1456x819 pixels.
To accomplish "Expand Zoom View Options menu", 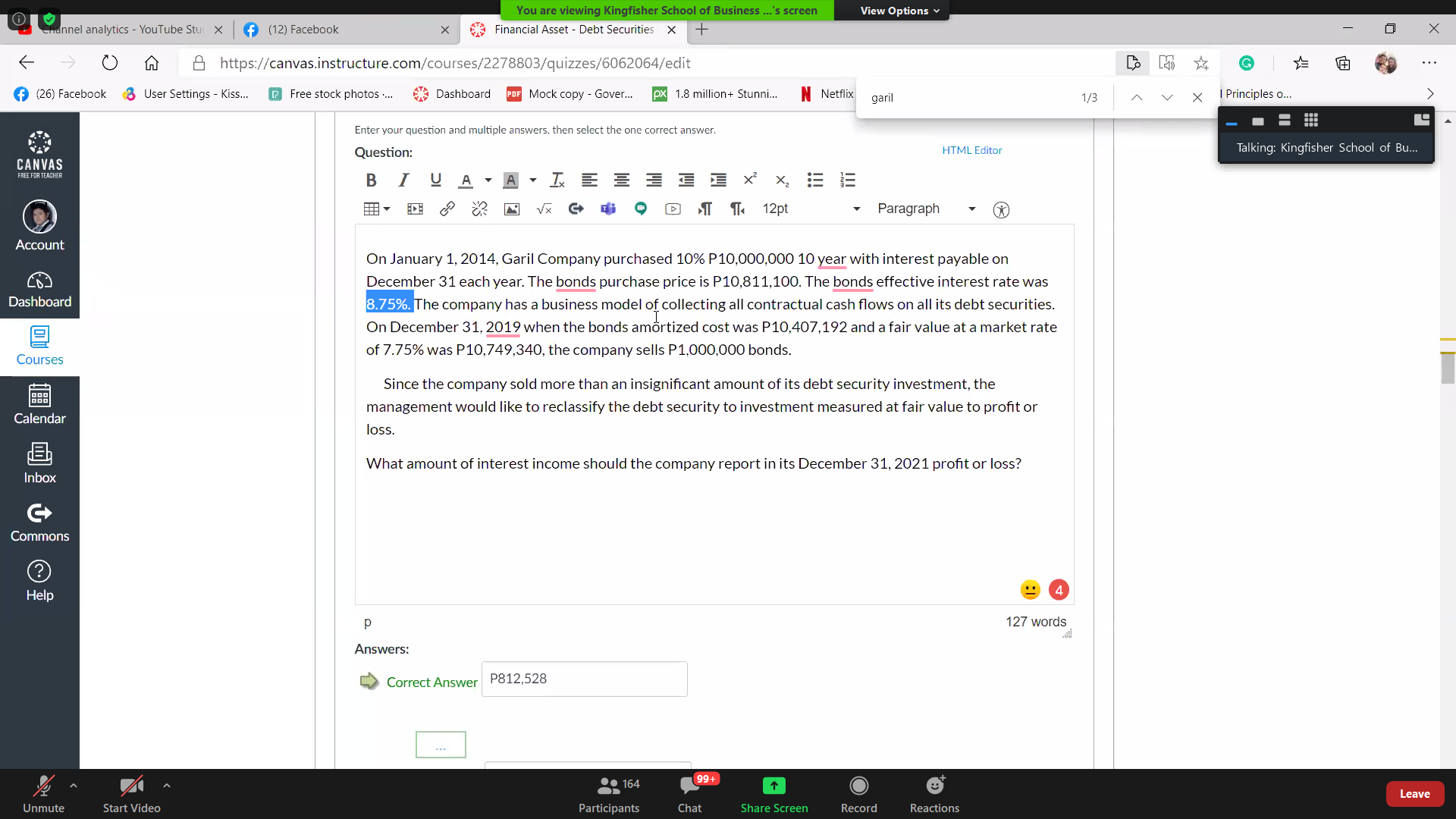I will (899, 11).
